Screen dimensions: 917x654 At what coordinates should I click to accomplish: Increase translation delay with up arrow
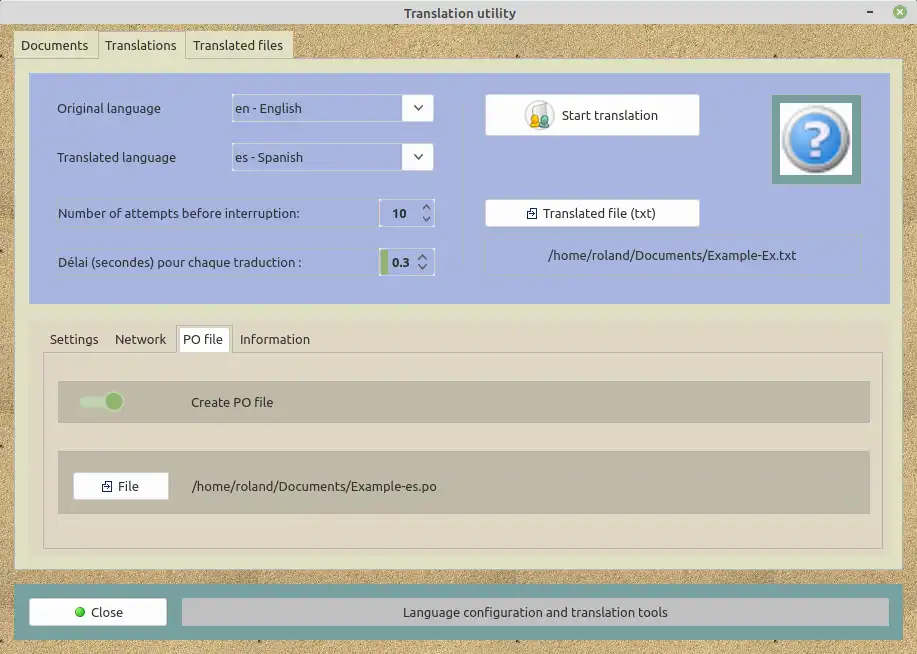[x=423, y=256]
